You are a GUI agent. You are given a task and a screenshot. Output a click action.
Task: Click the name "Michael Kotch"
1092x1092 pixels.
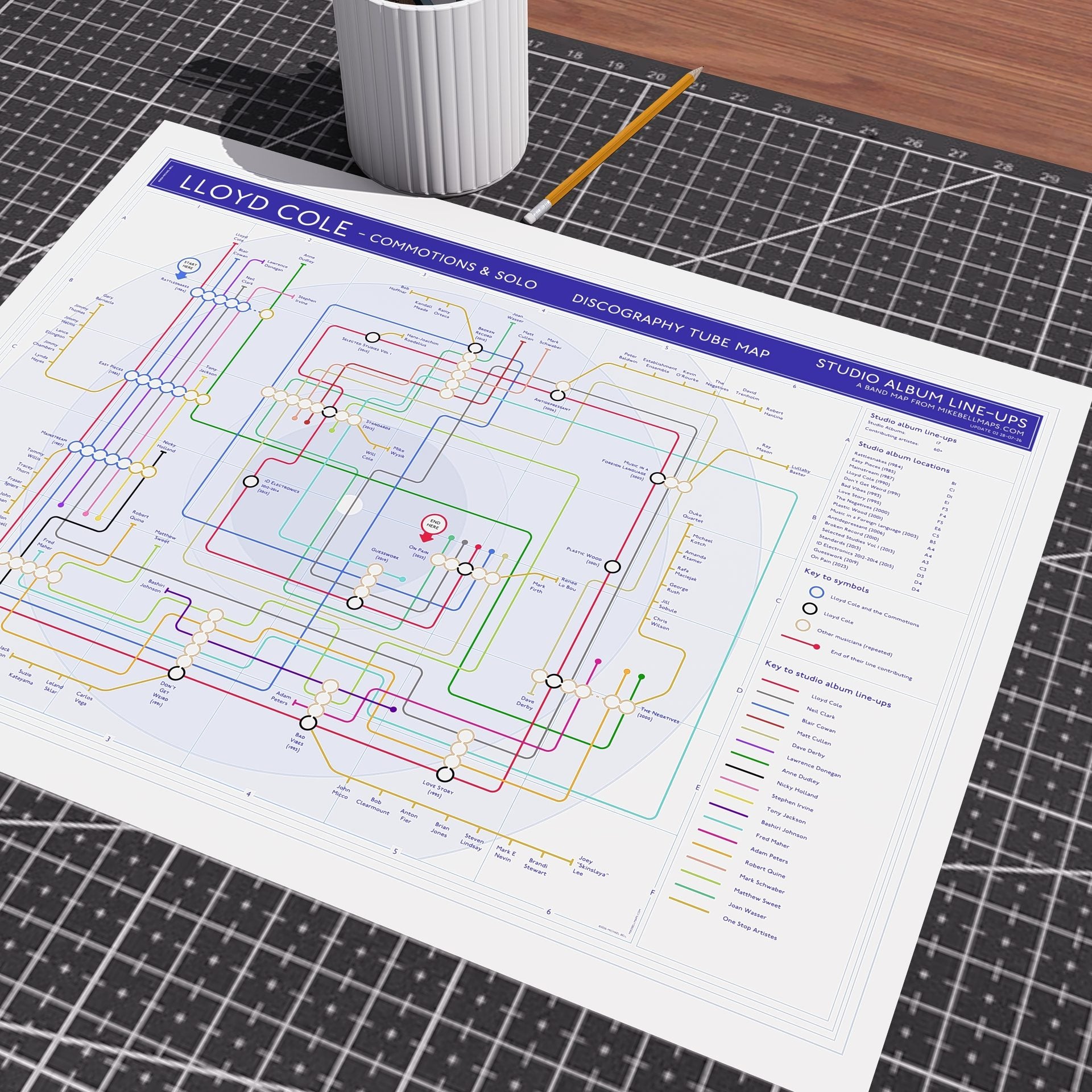pyautogui.click(x=702, y=540)
